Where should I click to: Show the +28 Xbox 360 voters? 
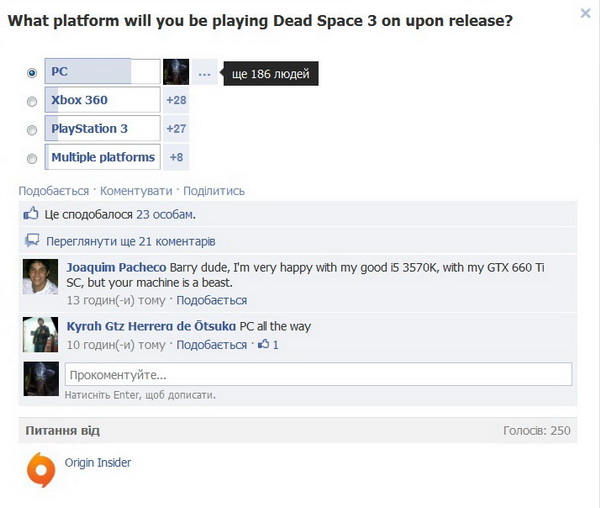click(x=176, y=100)
